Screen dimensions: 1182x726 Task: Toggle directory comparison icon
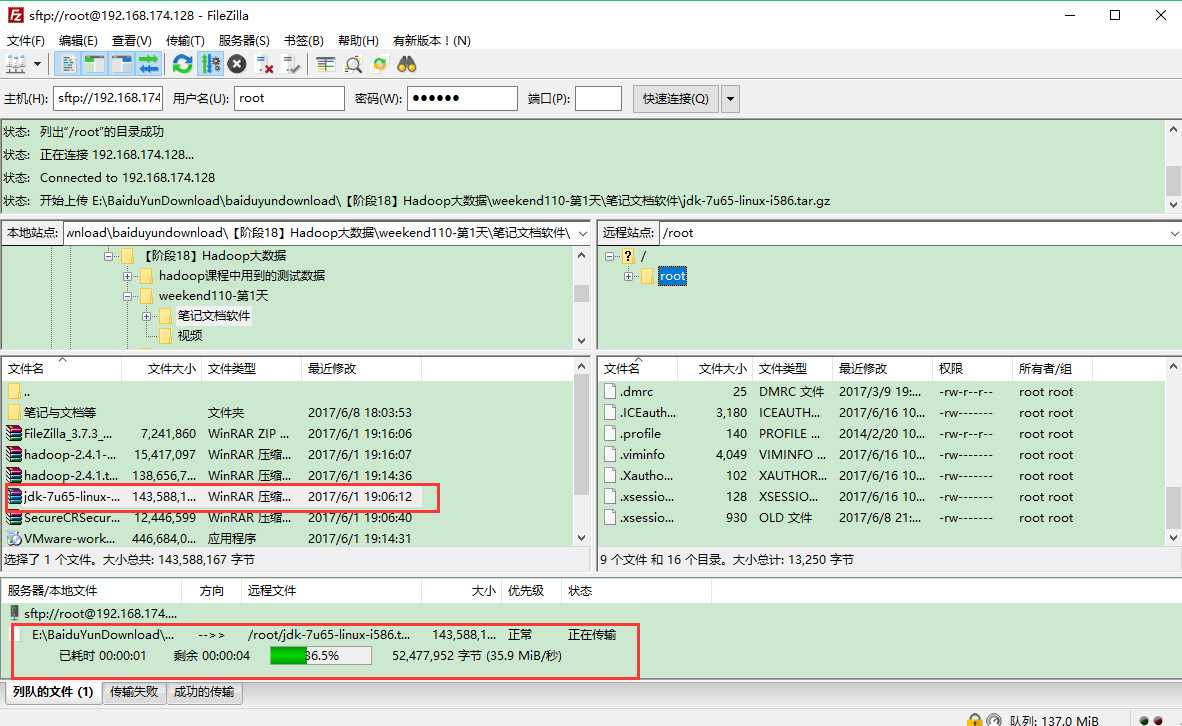353,64
